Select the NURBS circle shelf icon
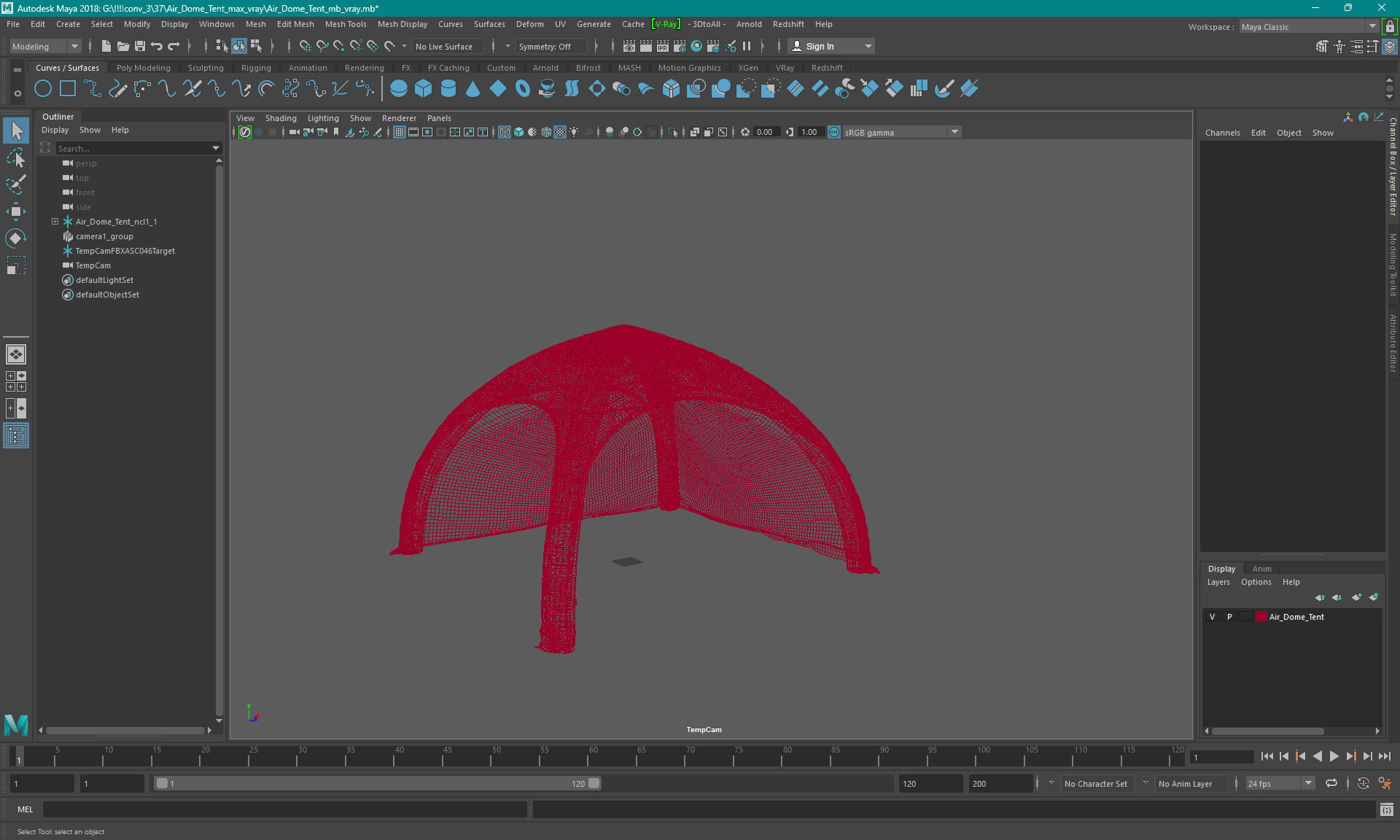Screen dimensions: 1400x840 43,89
